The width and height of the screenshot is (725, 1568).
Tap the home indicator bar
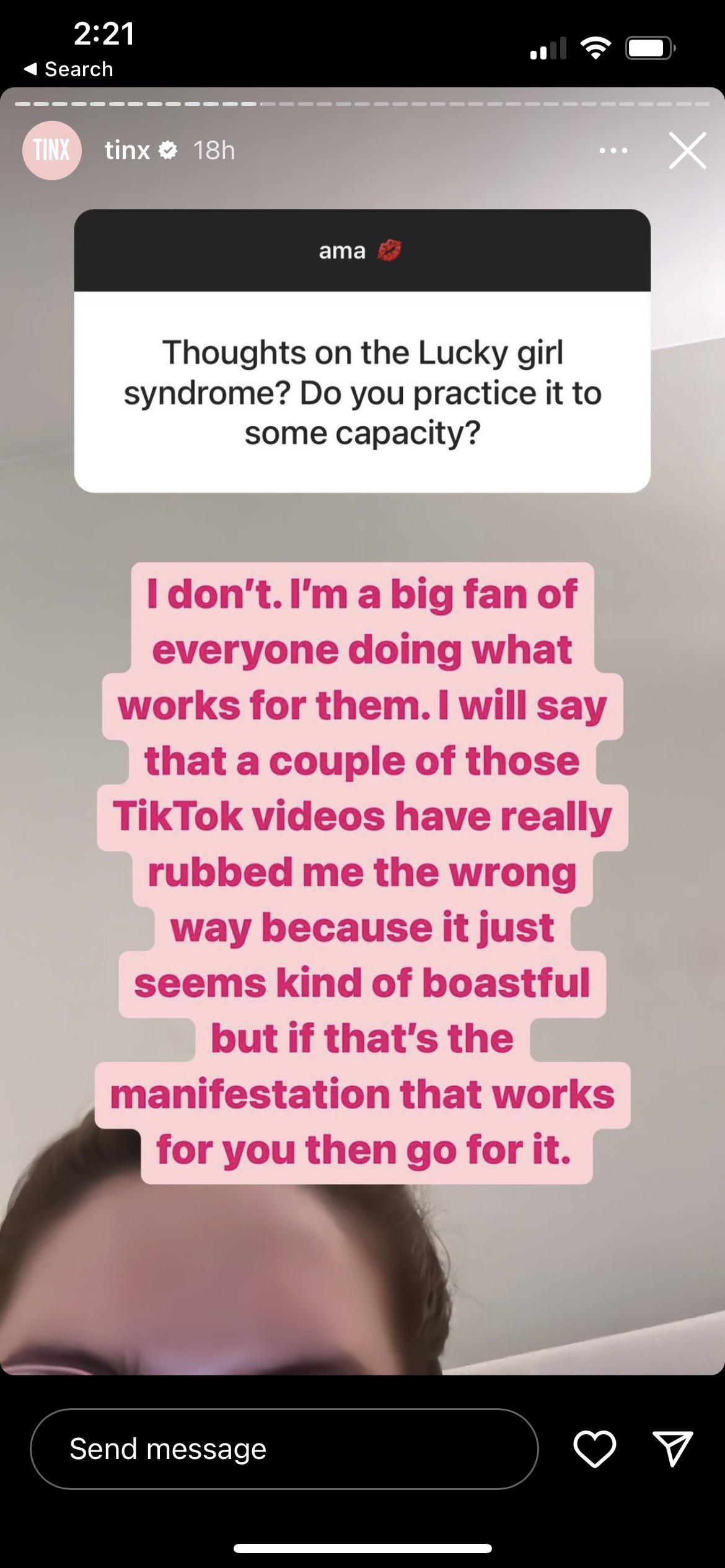(362, 1549)
